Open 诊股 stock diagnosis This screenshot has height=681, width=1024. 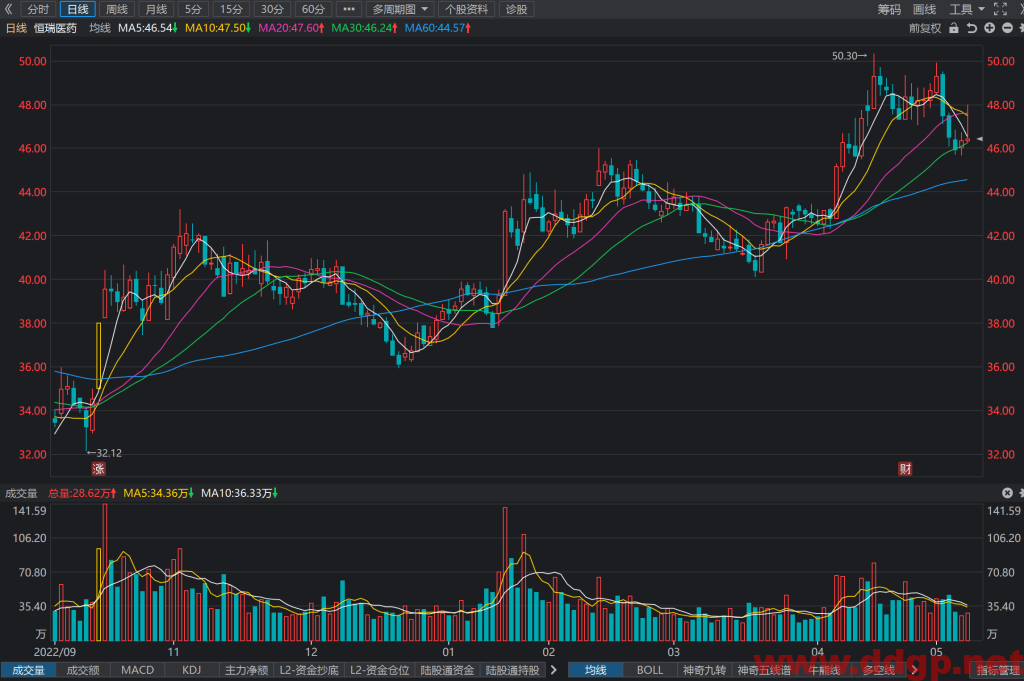pyautogui.click(x=516, y=9)
